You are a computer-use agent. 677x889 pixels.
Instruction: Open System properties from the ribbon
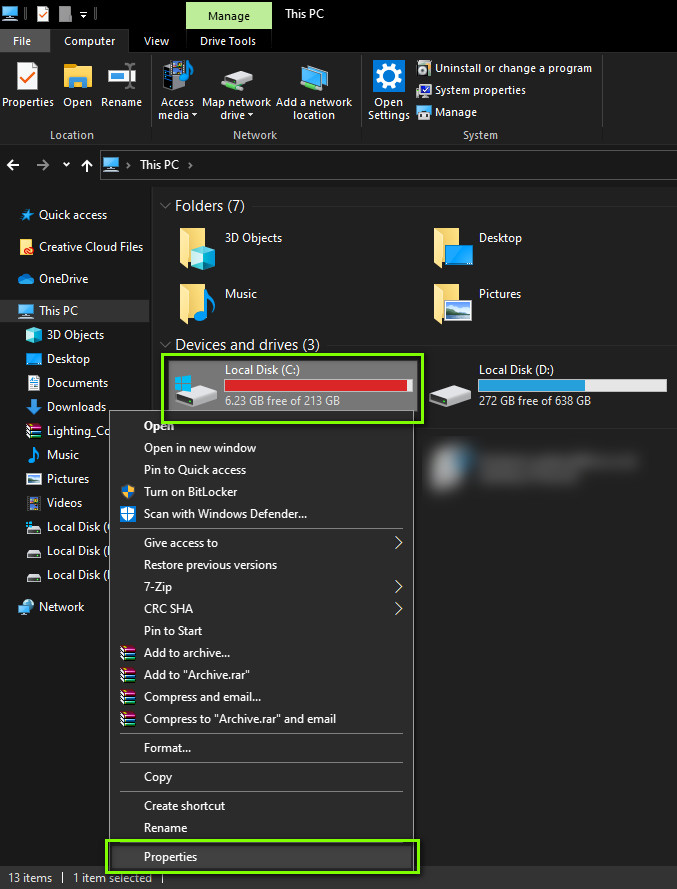(x=471, y=90)
